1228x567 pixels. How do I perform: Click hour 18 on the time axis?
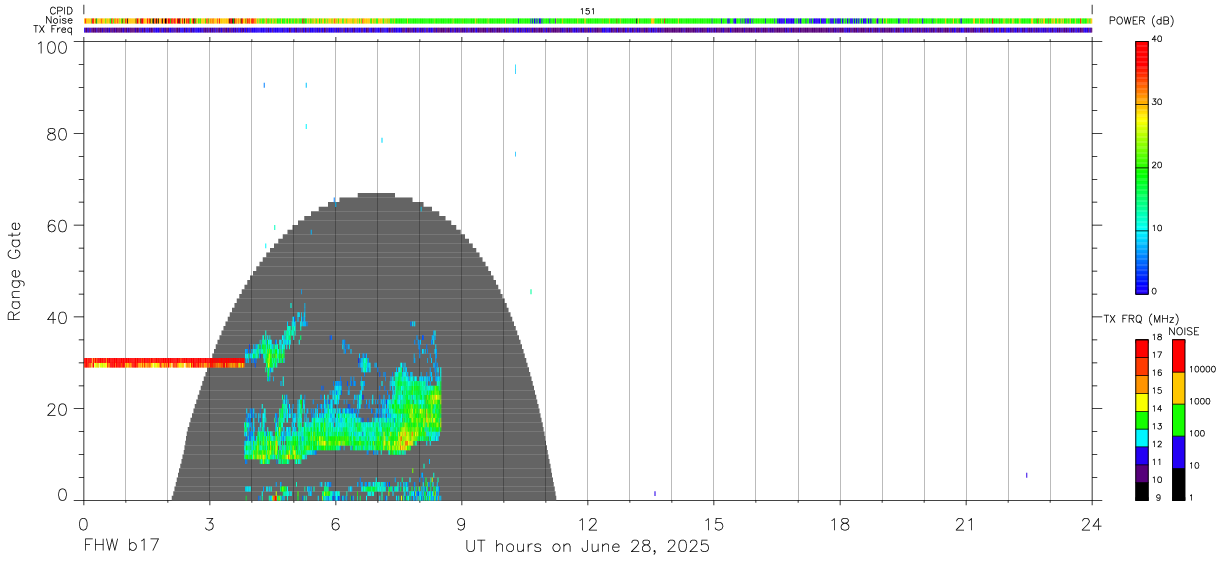[x=839, y=525]
